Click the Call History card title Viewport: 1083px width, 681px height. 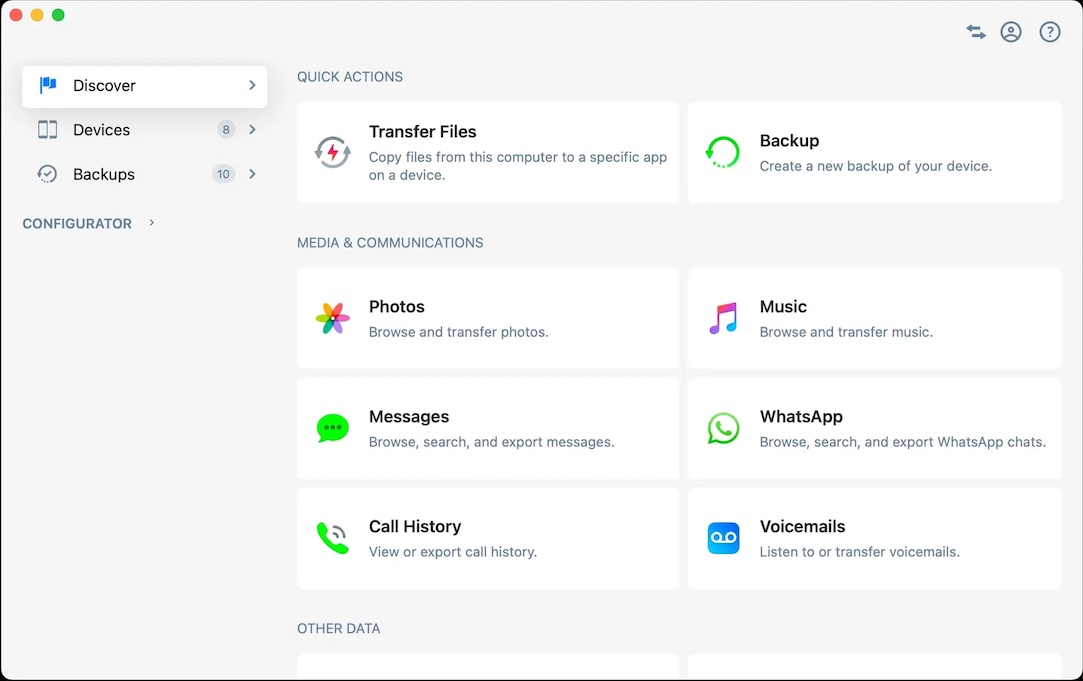(x=415, y=526)
